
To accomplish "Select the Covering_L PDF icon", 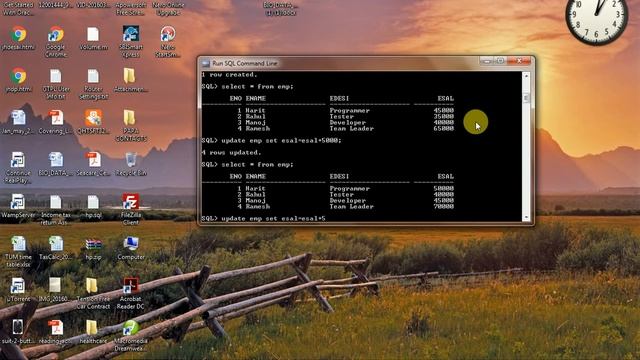I will pyautogui.click(x=56, y=118).
